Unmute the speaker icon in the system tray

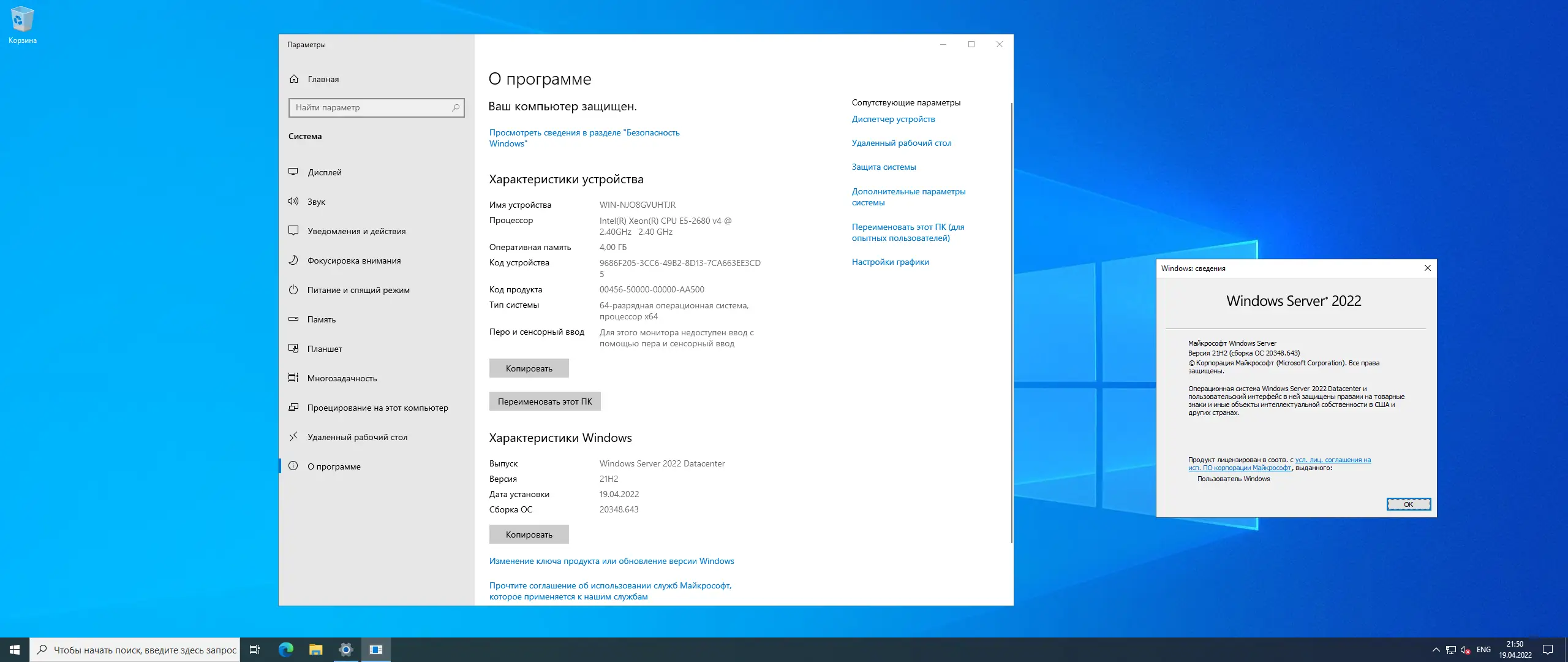click(1465, 650)
